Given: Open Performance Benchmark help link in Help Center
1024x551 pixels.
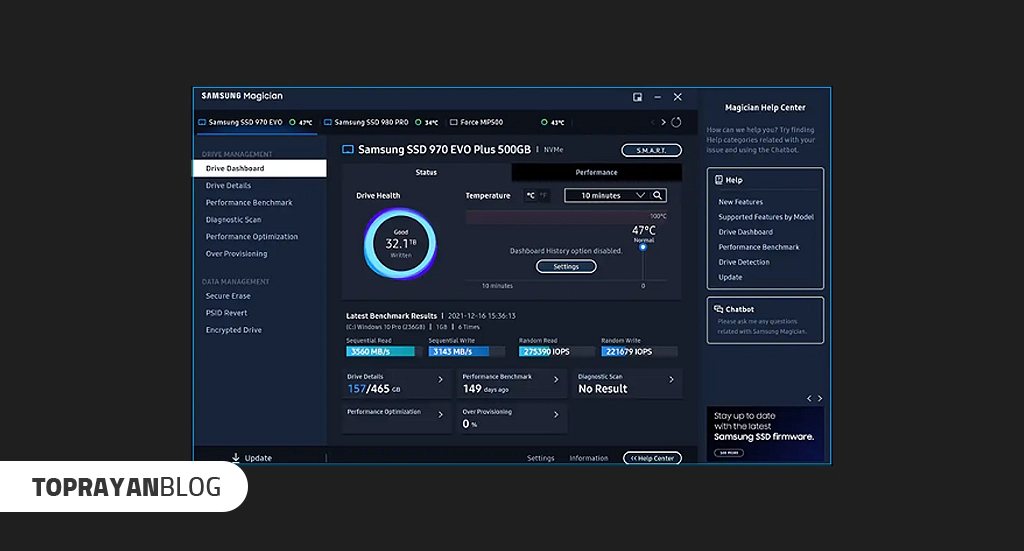Looking at the screenshot, I should click(759, 247).
